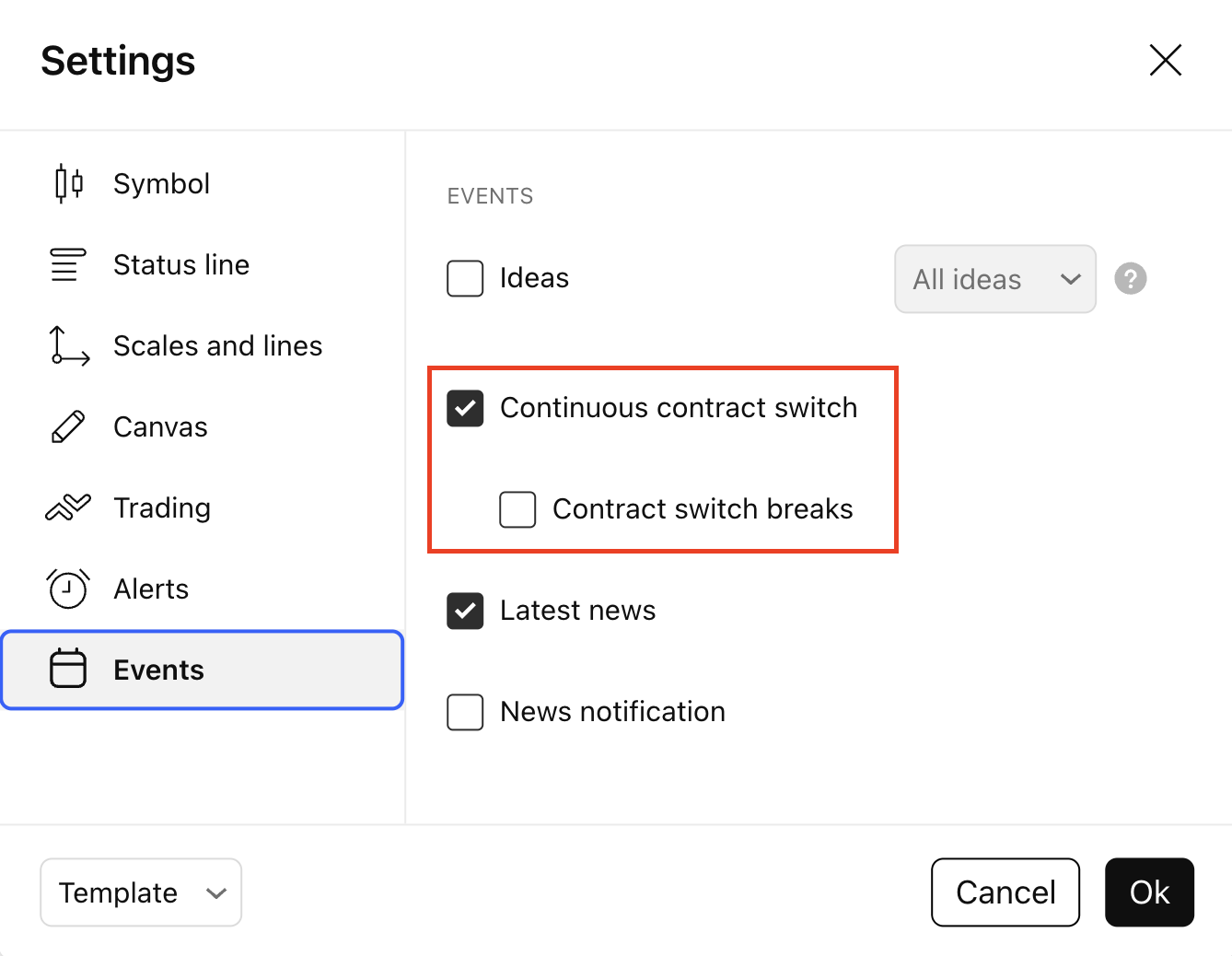Click the Alerts alarm clock icon
This screenshot has width=1232, height=956.
pos(68,589)
